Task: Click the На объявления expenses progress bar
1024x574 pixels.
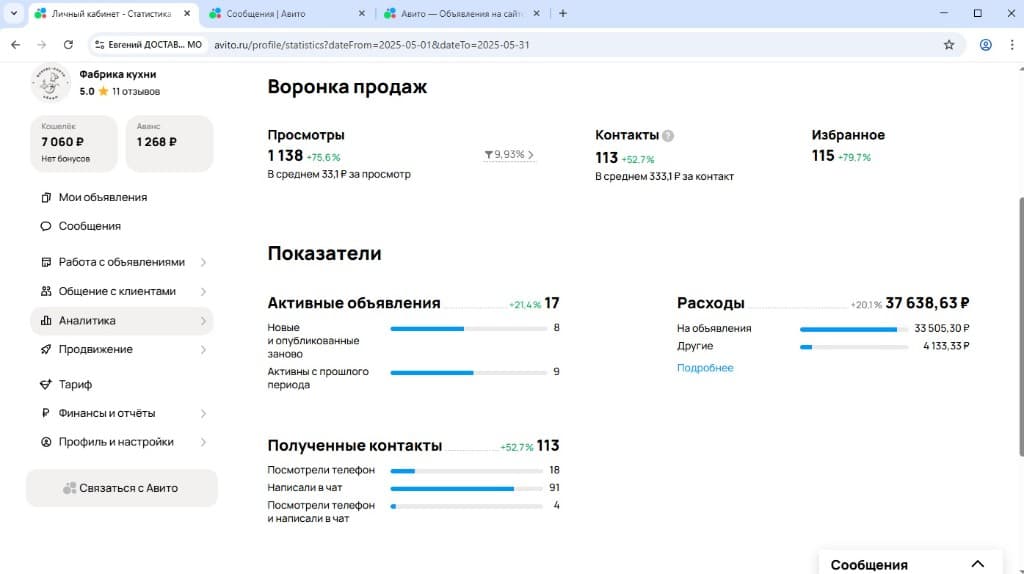Action: [x=854, y=329]
